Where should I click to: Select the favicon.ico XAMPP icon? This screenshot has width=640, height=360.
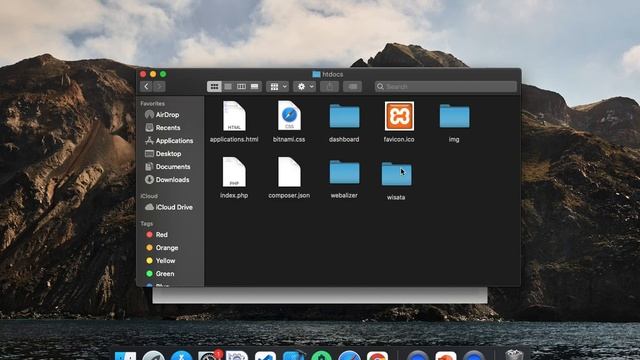(399, 116)
